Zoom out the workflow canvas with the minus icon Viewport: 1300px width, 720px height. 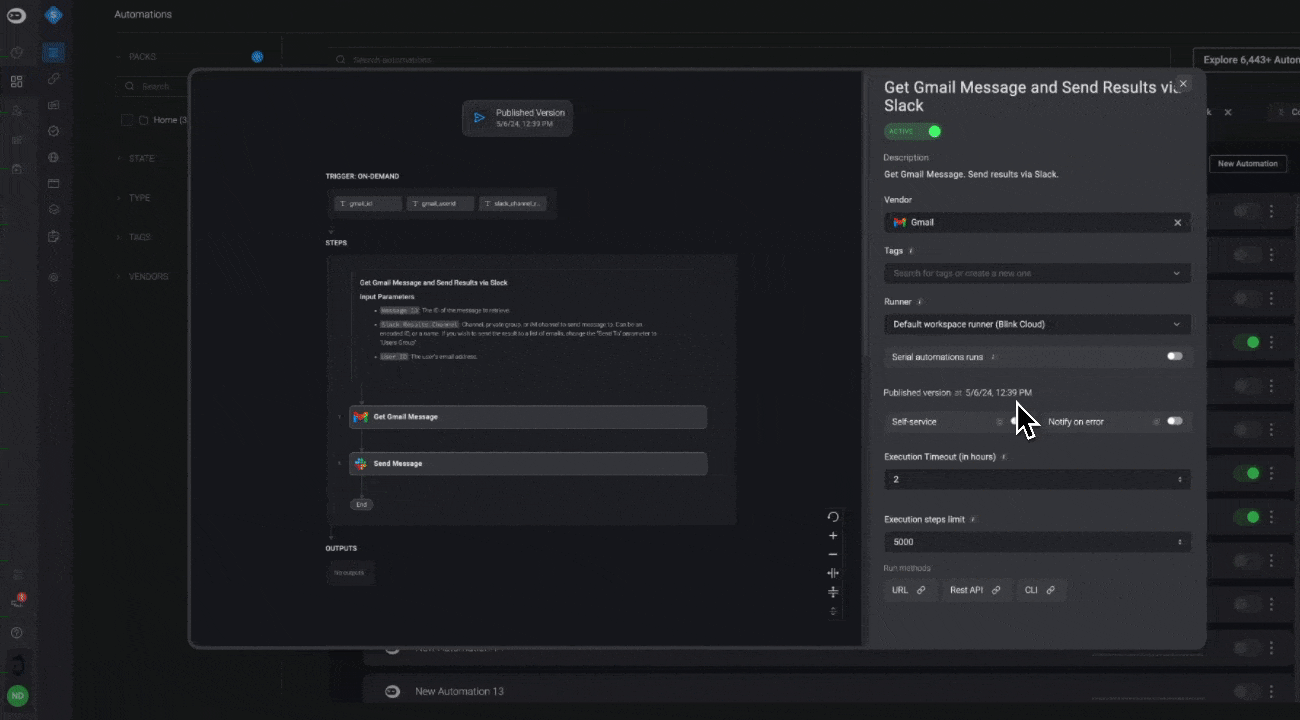click(833, 554)
